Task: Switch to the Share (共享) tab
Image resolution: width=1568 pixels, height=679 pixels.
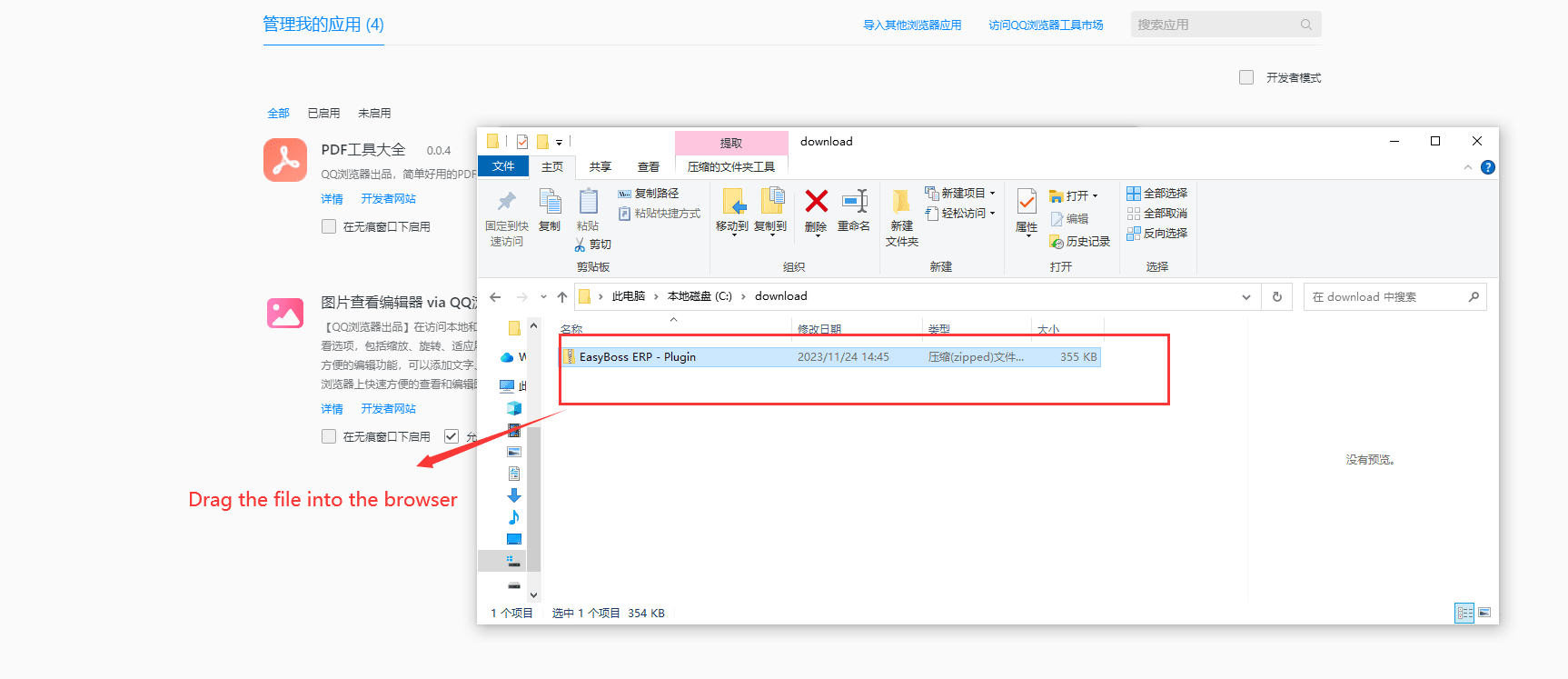Action: point(600,167)
